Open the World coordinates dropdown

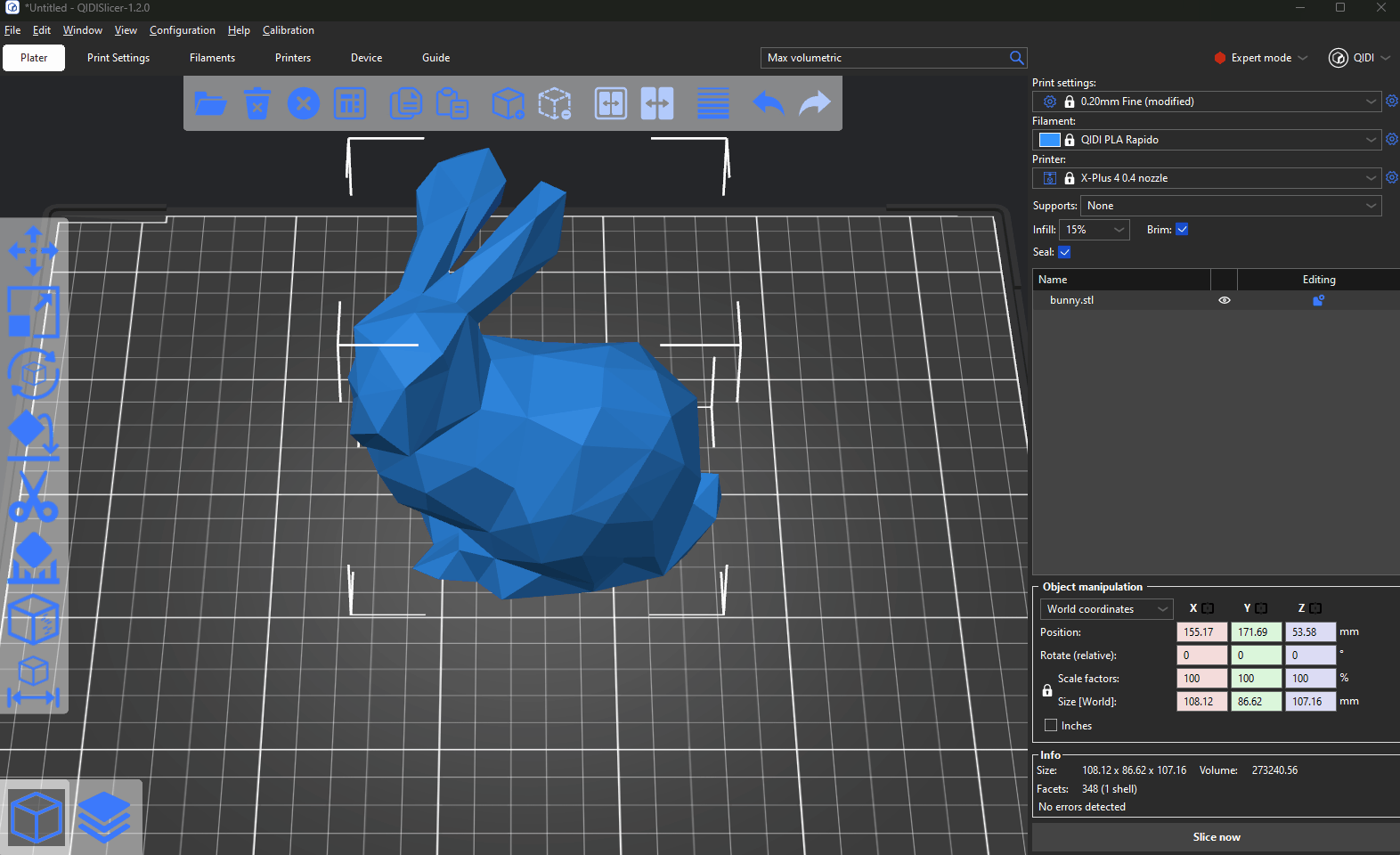[1106, 609]
